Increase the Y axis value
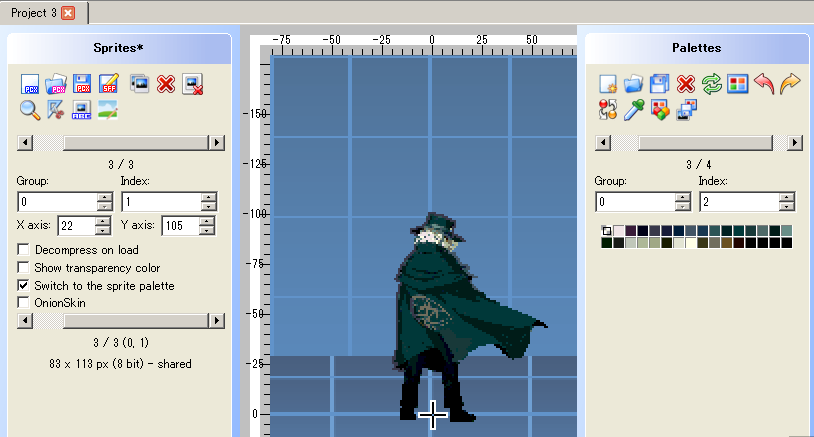Screen dimensions: 814x437 [207, 221]
